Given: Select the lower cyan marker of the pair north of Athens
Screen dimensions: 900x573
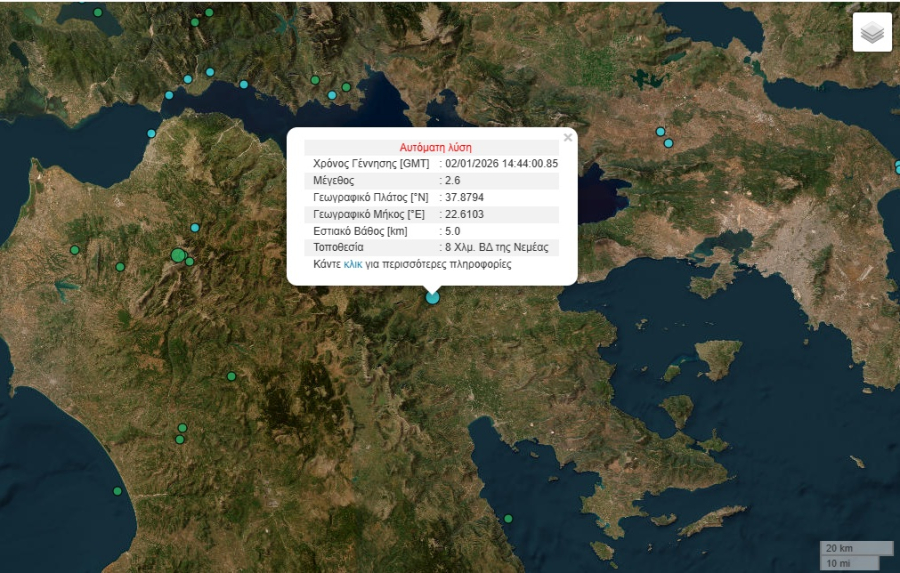Looking at the screenshot, I should [668, 143].
